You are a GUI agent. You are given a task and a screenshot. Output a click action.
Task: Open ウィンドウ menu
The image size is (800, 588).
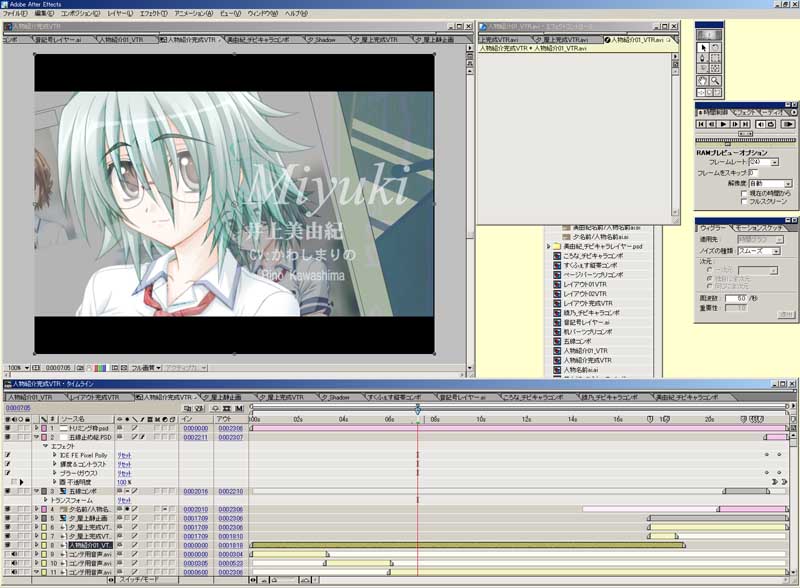coord(263,14)
